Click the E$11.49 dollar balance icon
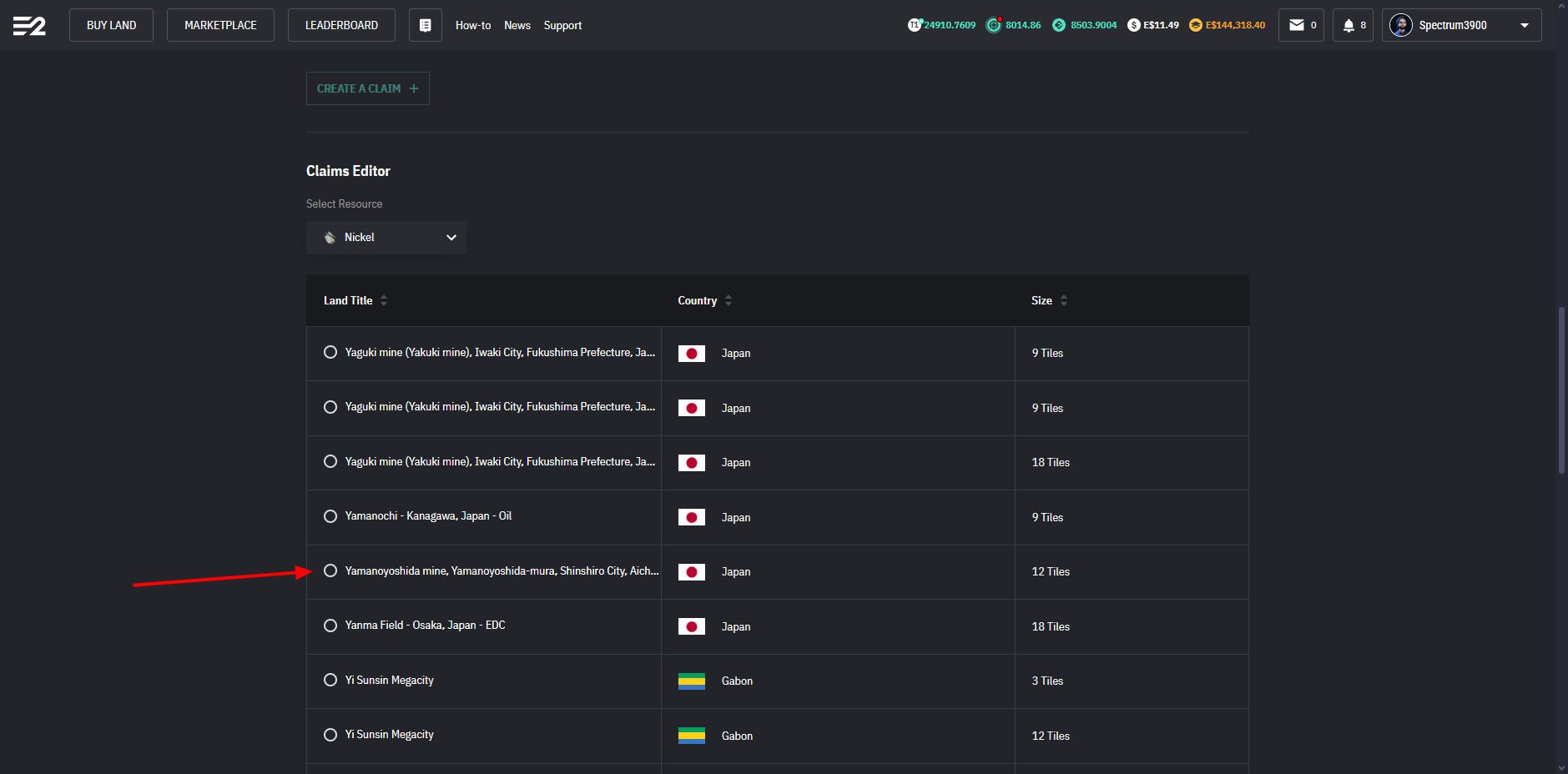The width and height of the screenshot is (1568, 774). pos(1133,25)
